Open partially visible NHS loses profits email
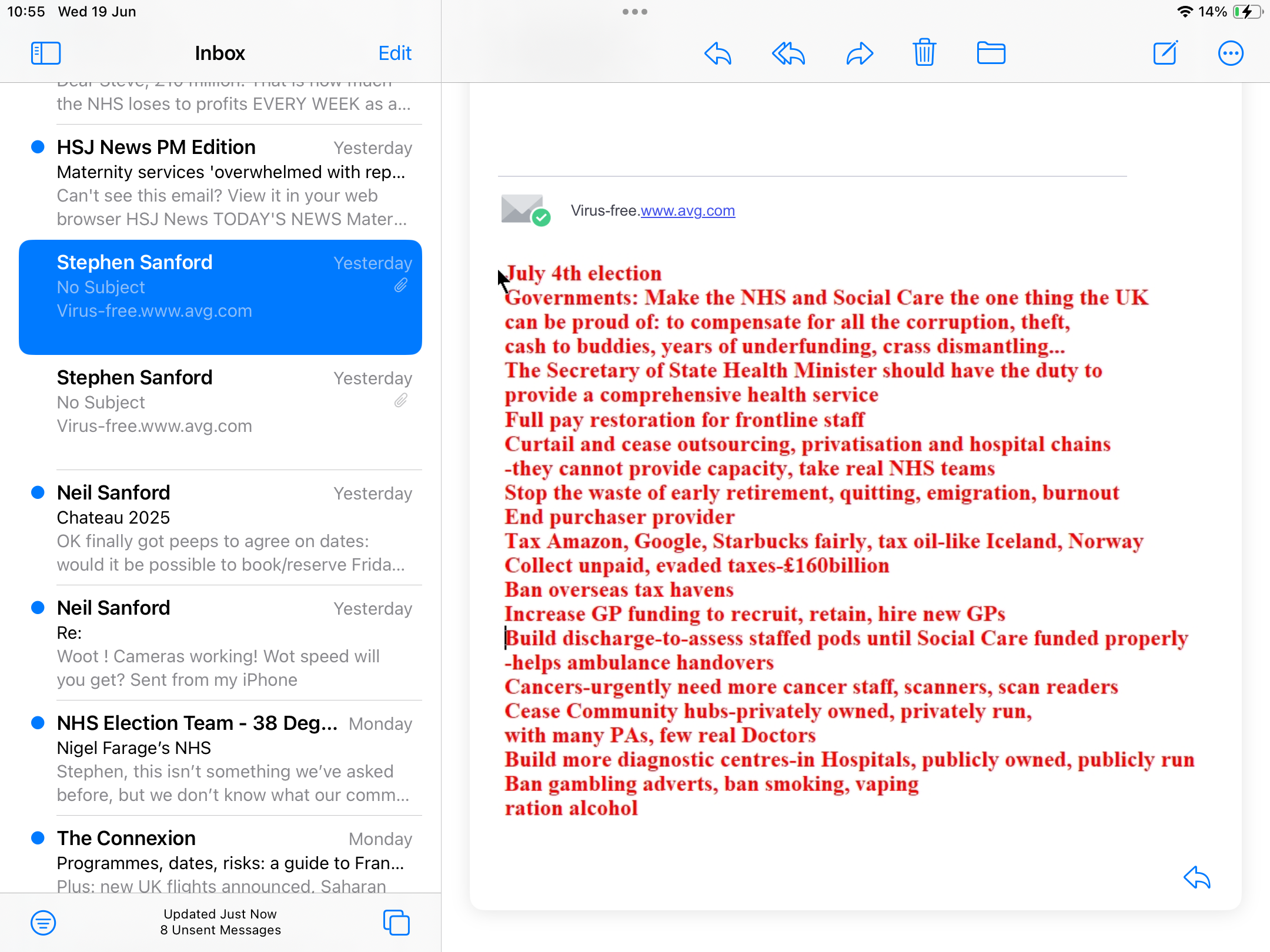The width and height of the screenshot is (1270, 952). click(220, 103)
